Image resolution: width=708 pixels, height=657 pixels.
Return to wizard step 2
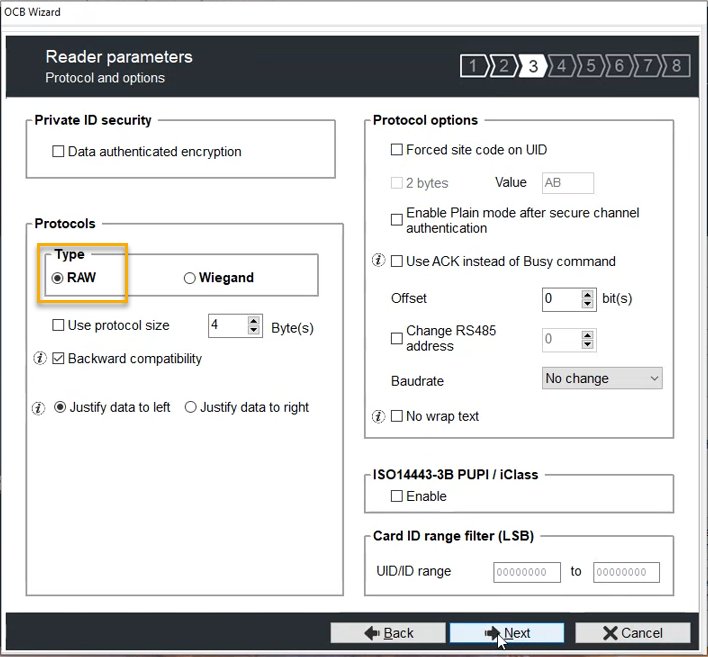click(503, 67)
